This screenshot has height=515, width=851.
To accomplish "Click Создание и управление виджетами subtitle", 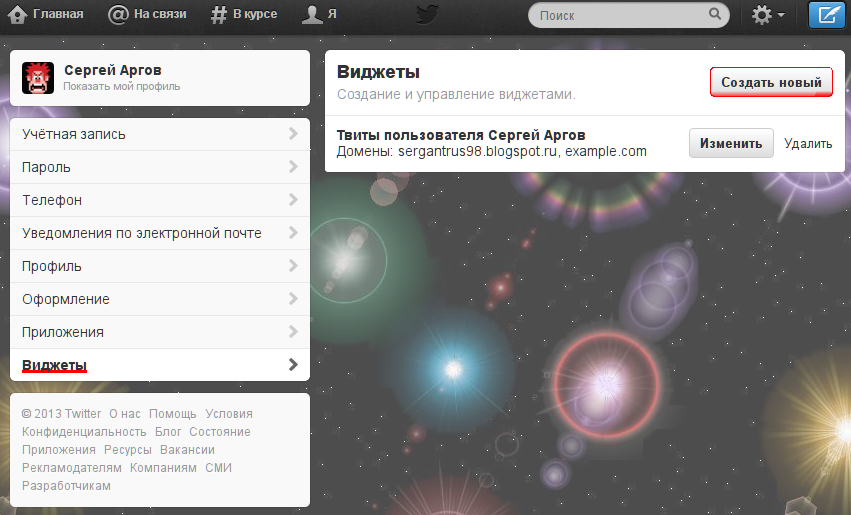I will (x=456, y=94).
